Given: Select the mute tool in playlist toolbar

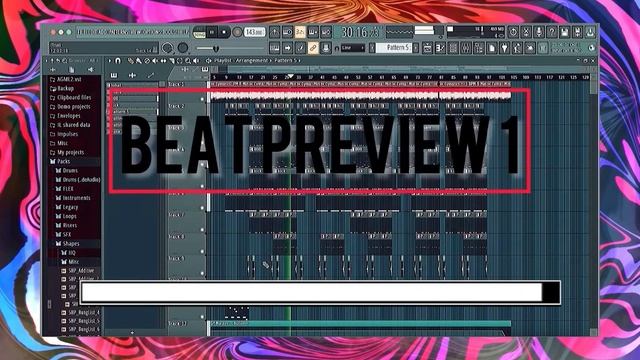Looking at the screenshot, I should coord(155,61).
